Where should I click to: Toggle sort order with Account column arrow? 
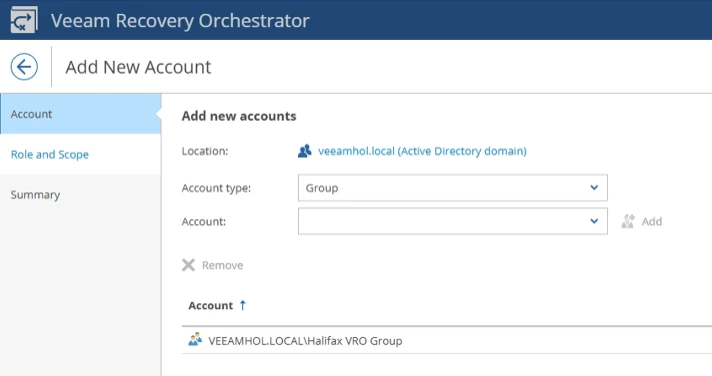pos(242,305)
